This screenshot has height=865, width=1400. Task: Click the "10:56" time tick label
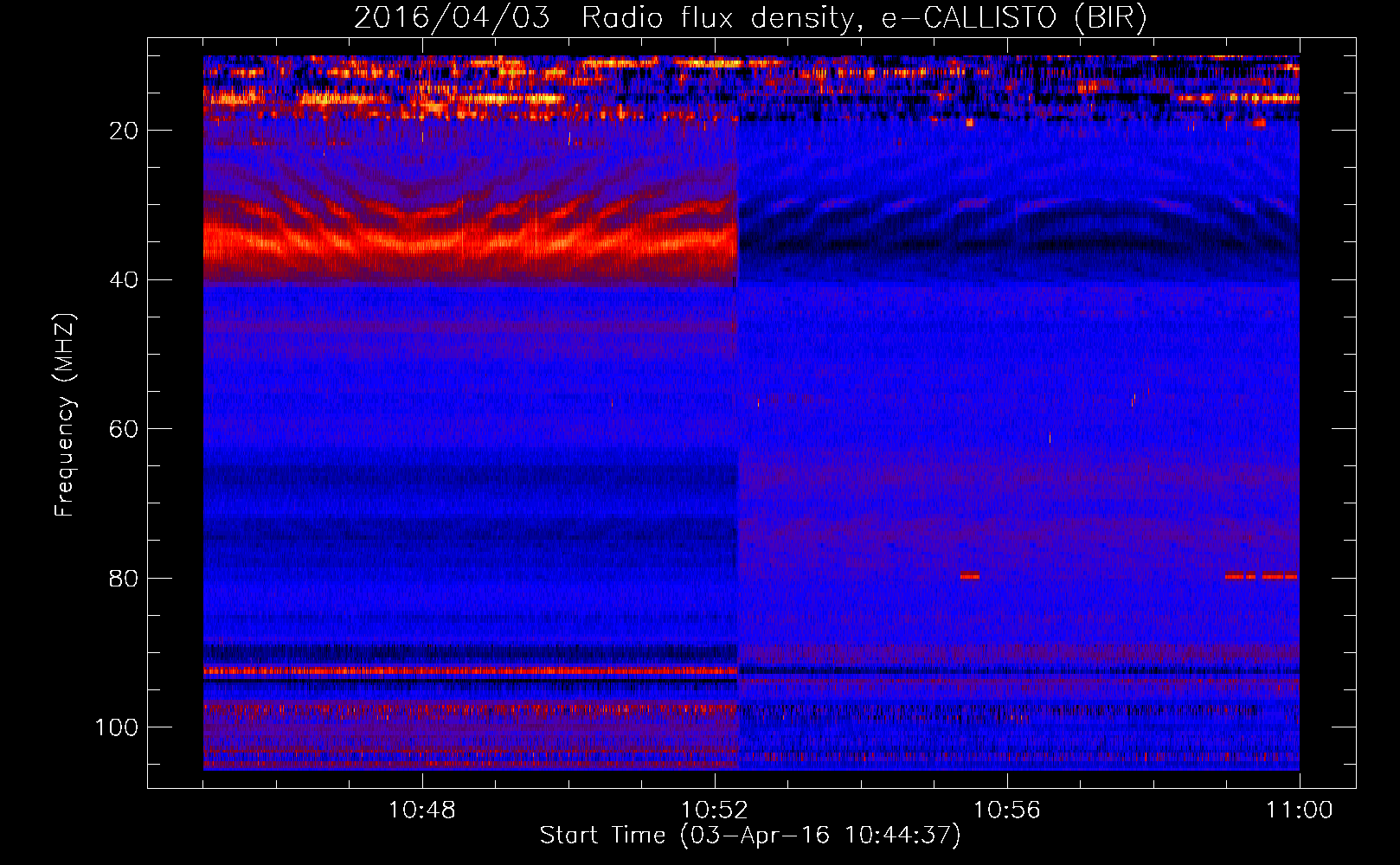point(1006,811)
